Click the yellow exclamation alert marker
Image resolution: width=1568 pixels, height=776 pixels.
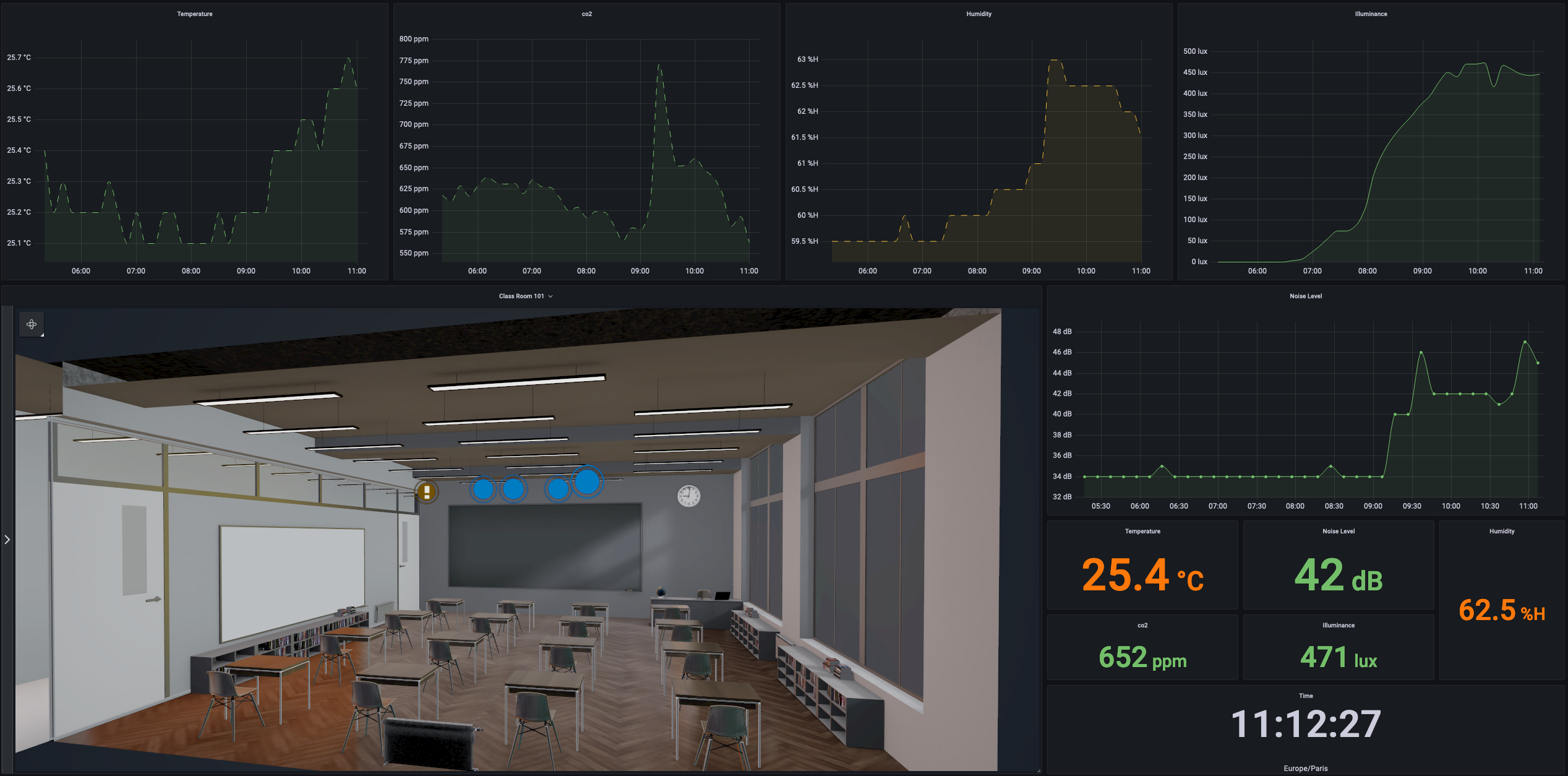[427, 492]
